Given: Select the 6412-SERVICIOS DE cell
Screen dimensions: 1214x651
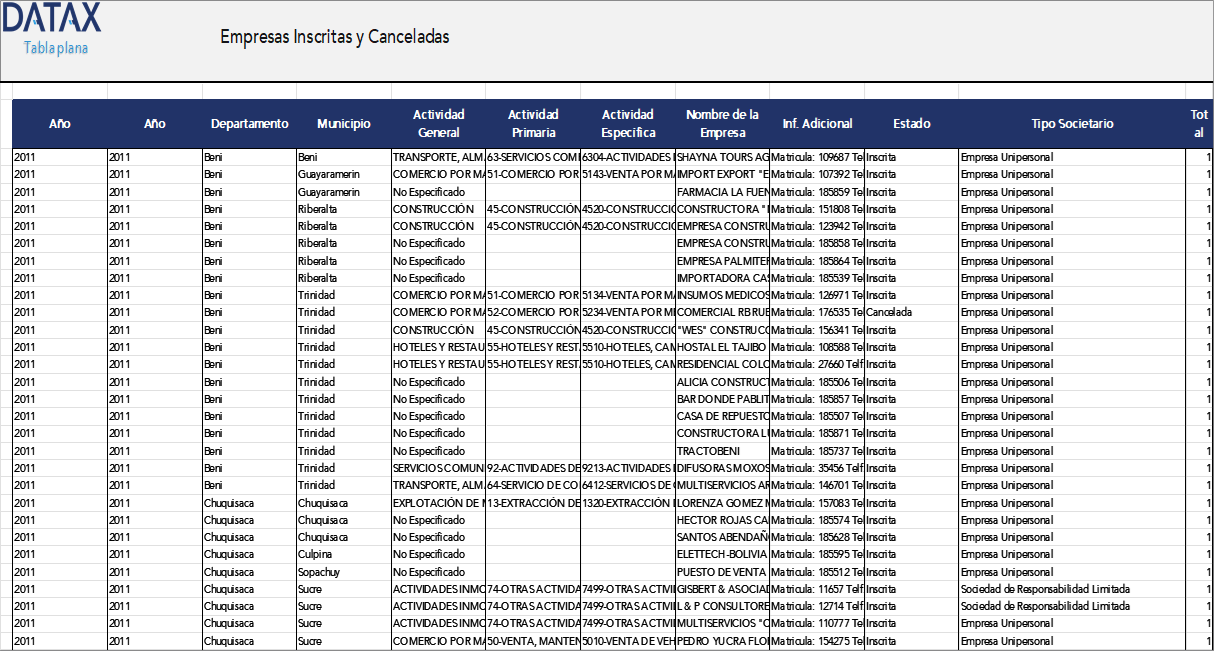Looking at the screenshot, I should (628, 485).
